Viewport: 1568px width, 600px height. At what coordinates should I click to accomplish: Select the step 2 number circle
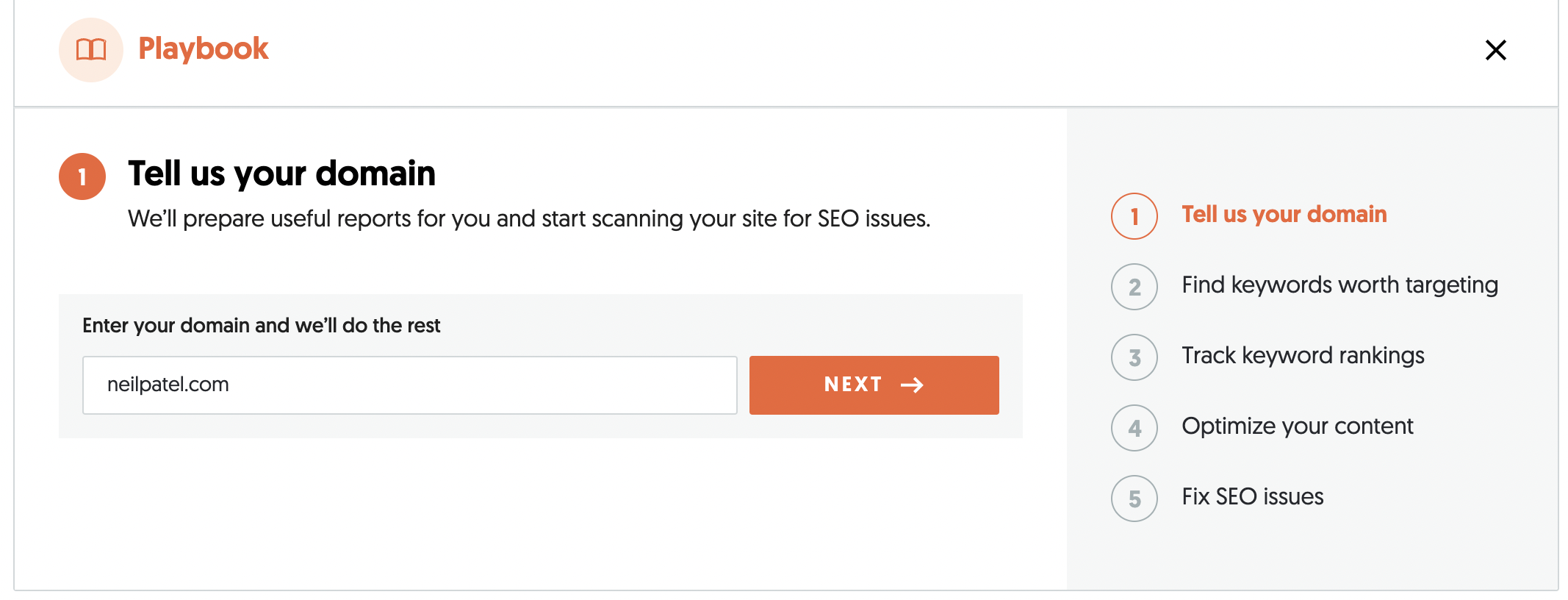[x=1134, y=287]
